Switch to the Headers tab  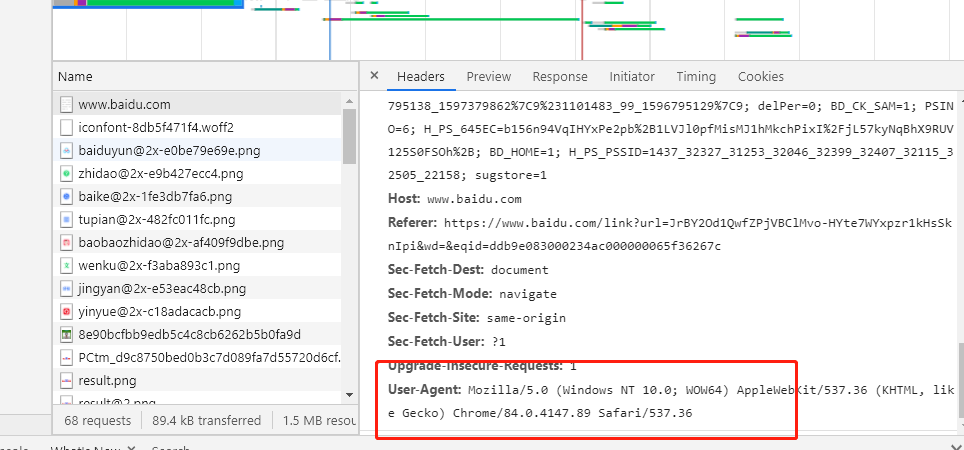(421, 77)
